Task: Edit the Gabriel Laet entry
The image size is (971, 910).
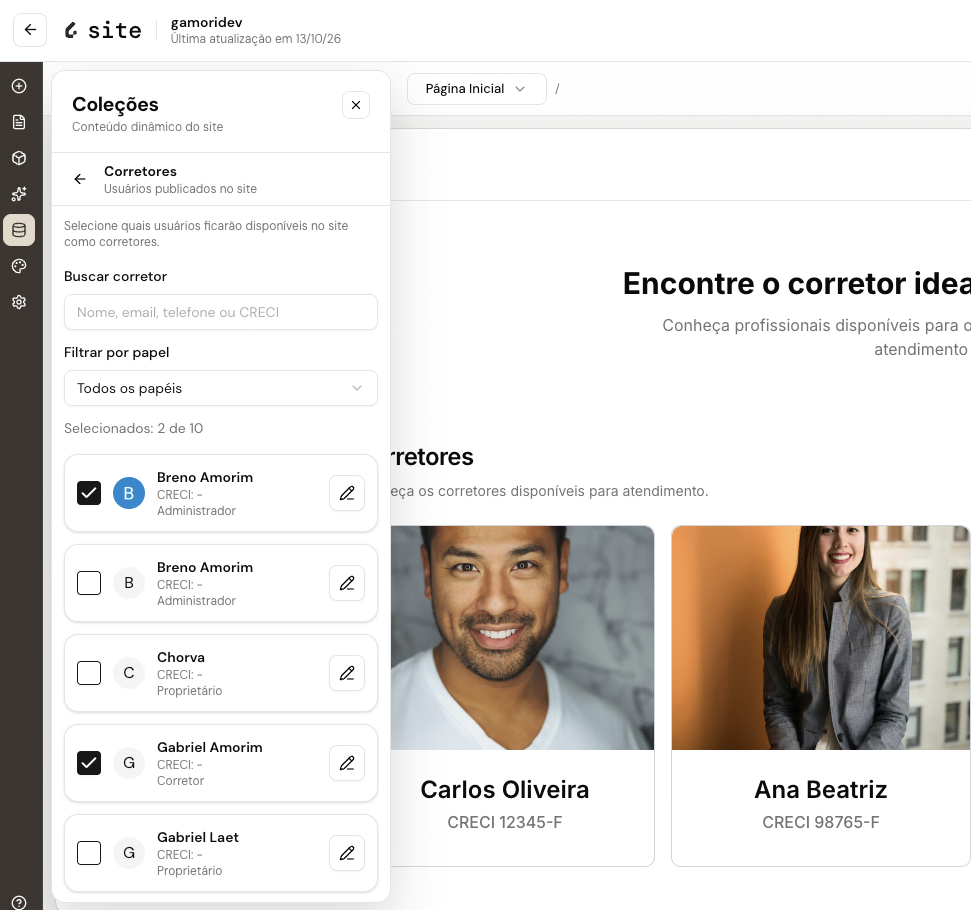Action: pos(347,853)
